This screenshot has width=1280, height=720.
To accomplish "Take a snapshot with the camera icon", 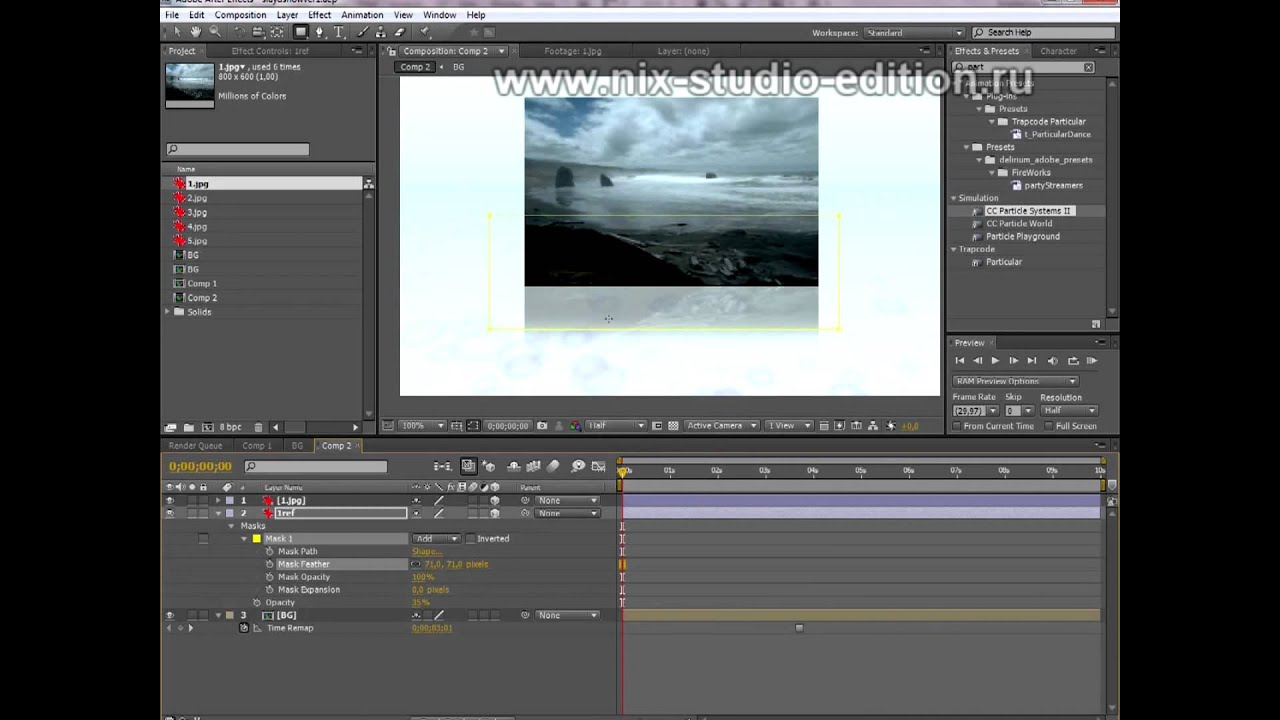I will [x=542, y=426].
